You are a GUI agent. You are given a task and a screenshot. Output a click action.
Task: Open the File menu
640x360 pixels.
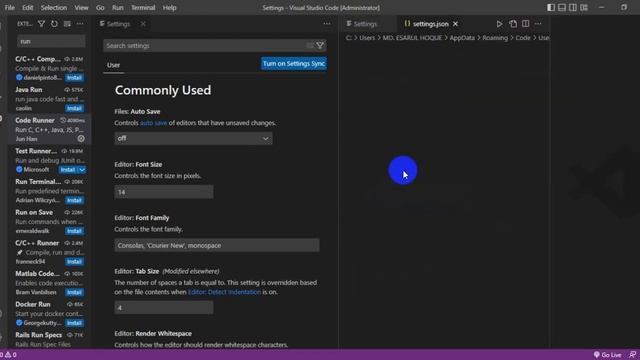coord(9,7)
